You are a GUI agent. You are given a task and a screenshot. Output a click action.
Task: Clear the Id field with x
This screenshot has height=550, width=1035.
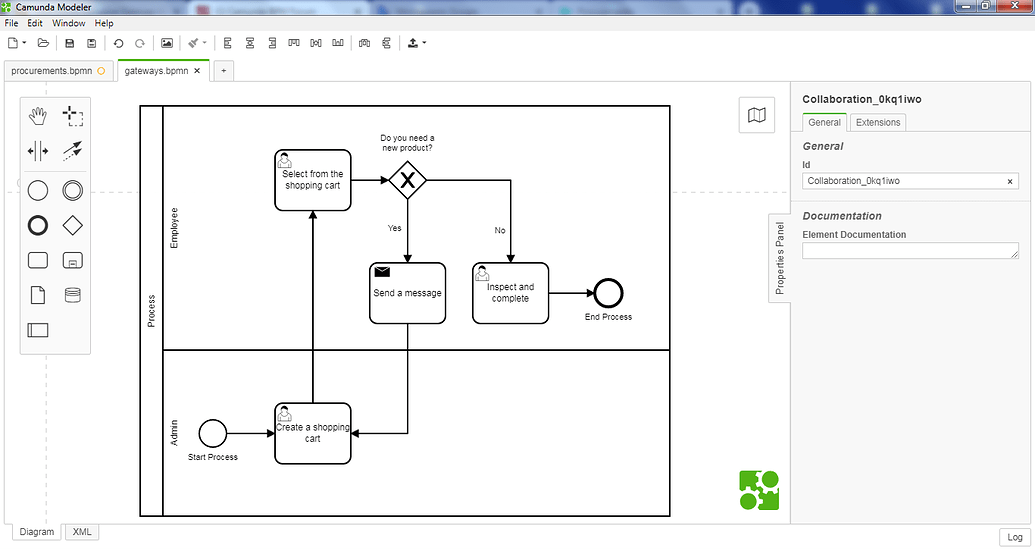[x=1009, y=182]
